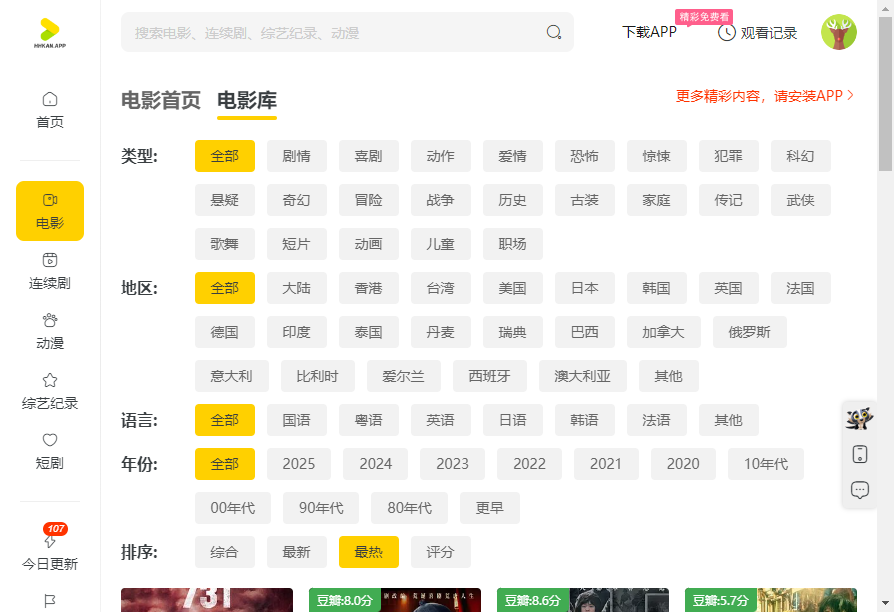Image resolution: width=894 pixels, height=612 pixels.
Task: Select 国语 language filter
Action: [296, 420]
